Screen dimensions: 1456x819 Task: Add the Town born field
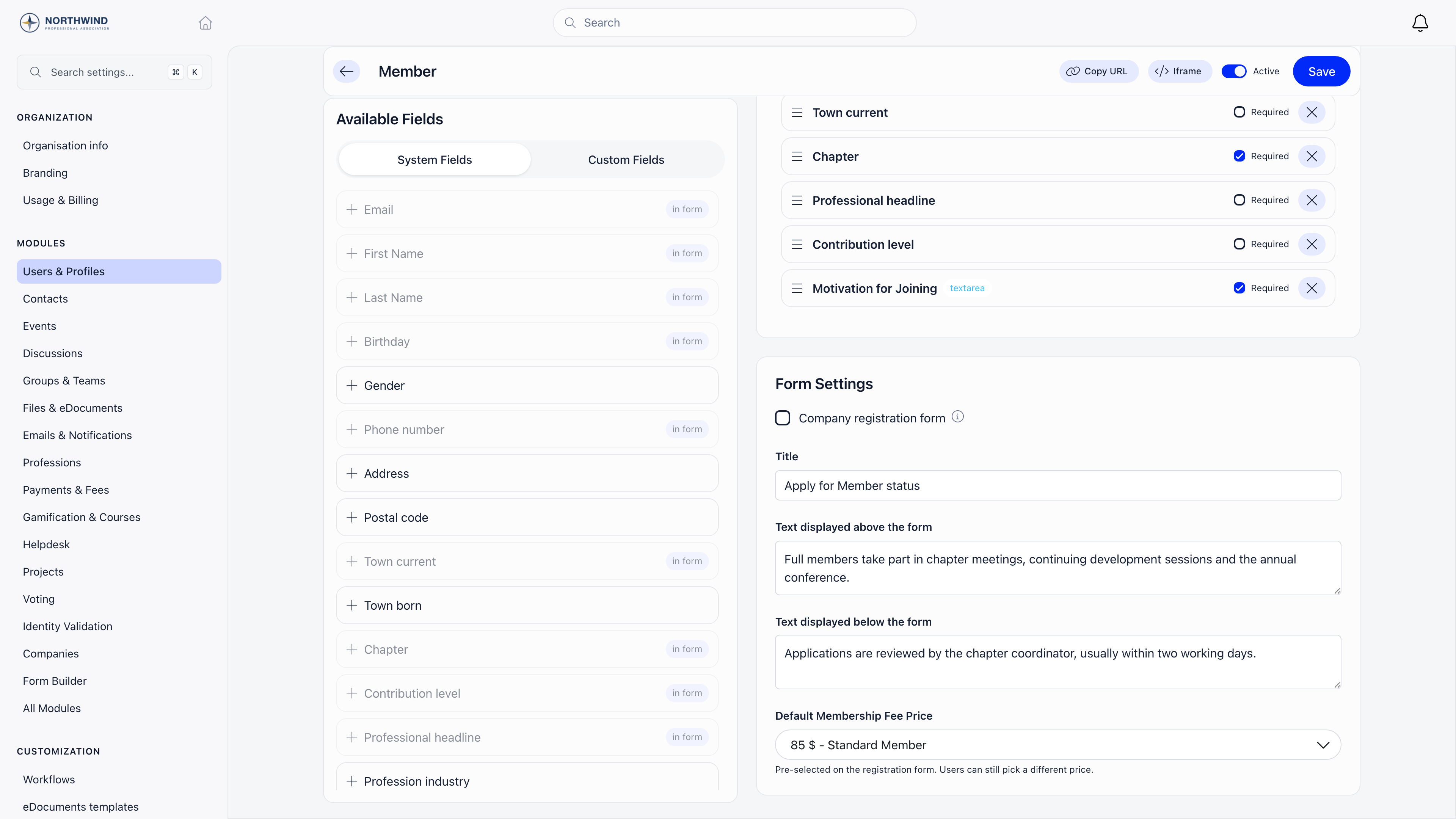pyautogui.click(x=527, y=606)
